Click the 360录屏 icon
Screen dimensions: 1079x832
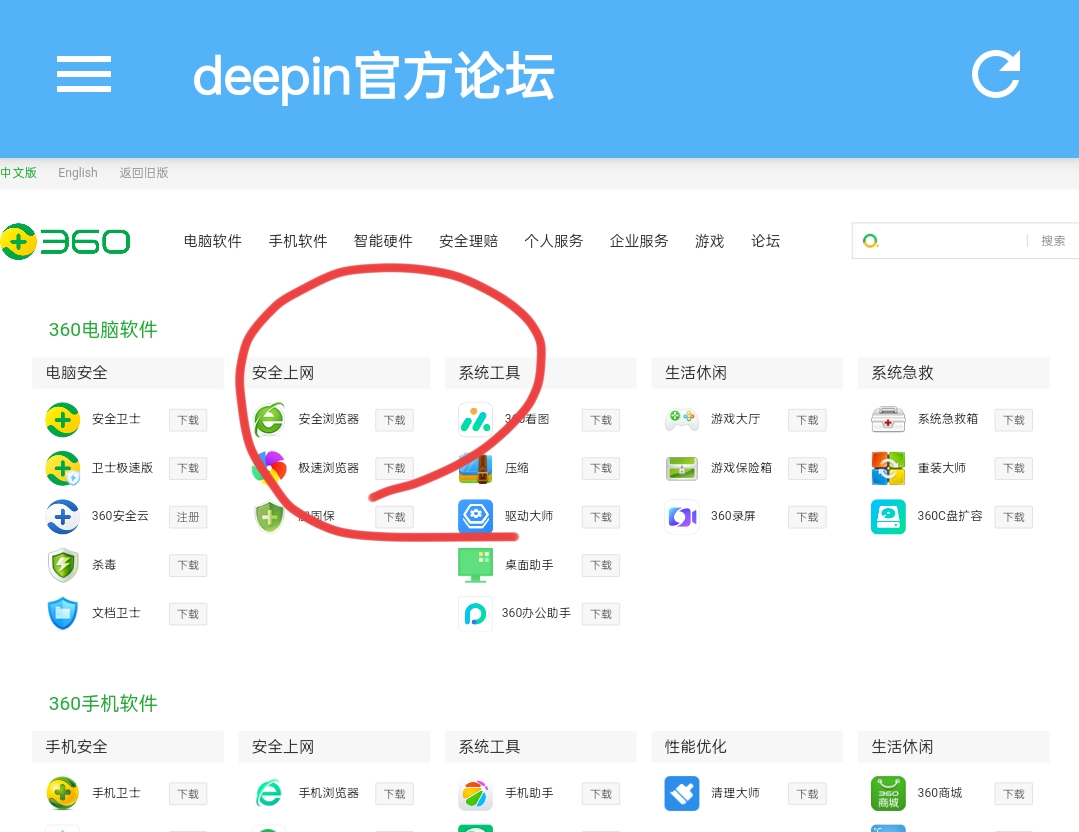[682, 516]
